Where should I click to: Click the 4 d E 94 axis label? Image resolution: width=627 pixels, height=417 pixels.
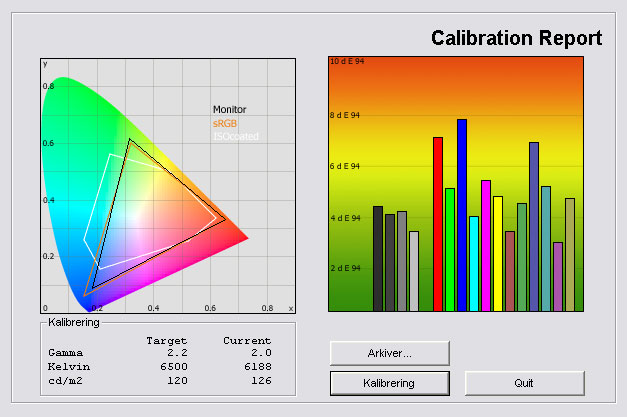point(345,218)
